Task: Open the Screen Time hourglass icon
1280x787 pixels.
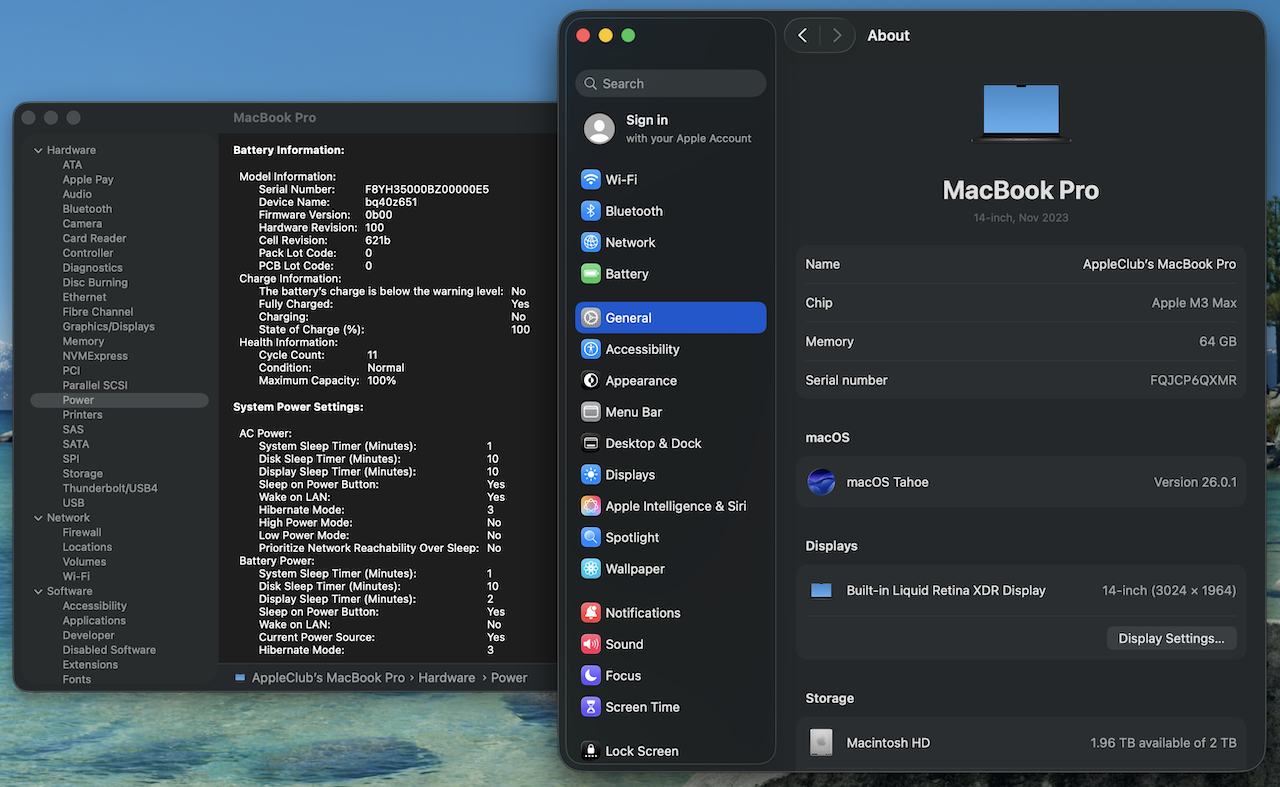Action: pos(591,707)
